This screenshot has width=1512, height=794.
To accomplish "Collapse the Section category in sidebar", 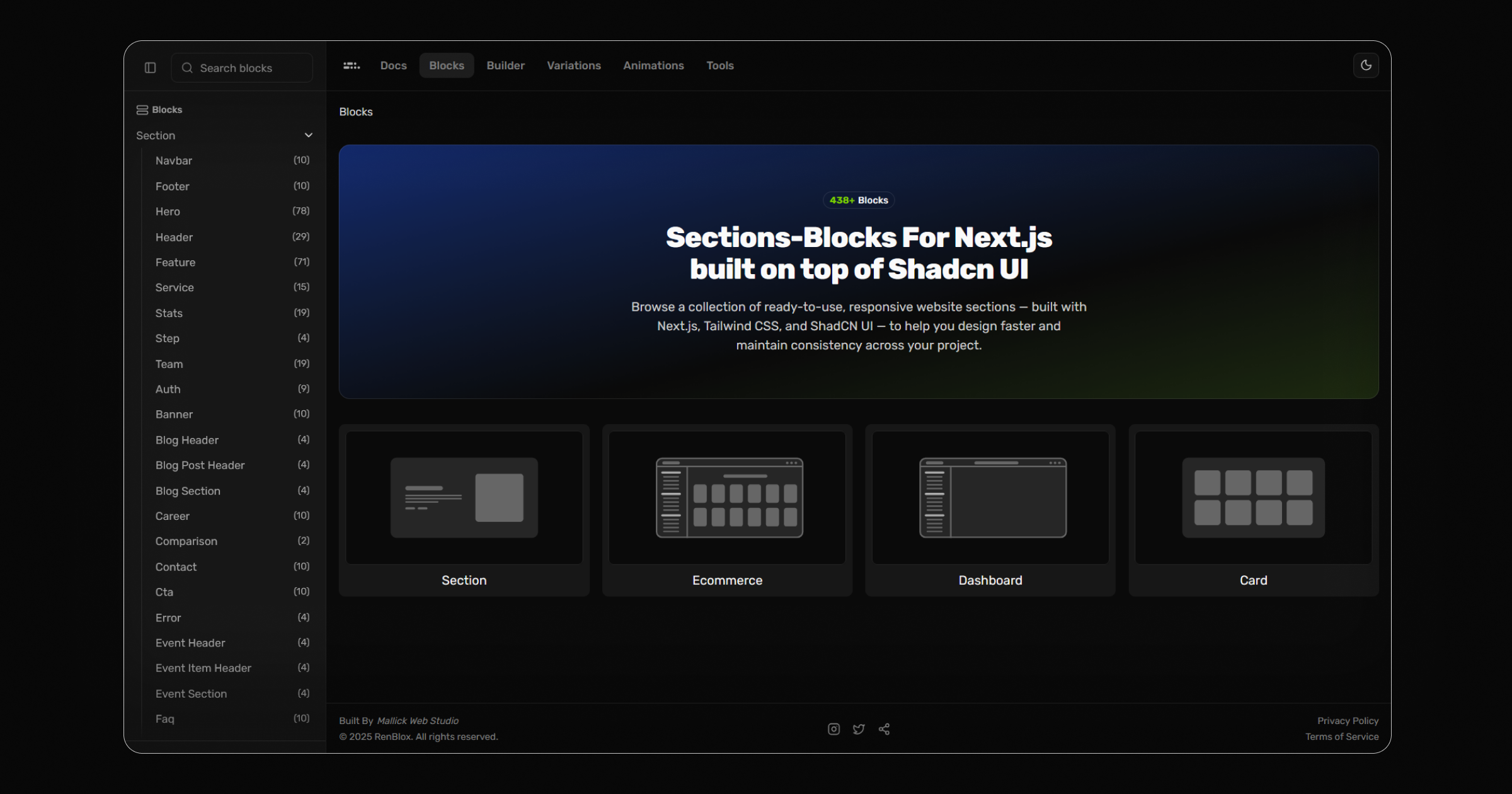I will (308, 135).
